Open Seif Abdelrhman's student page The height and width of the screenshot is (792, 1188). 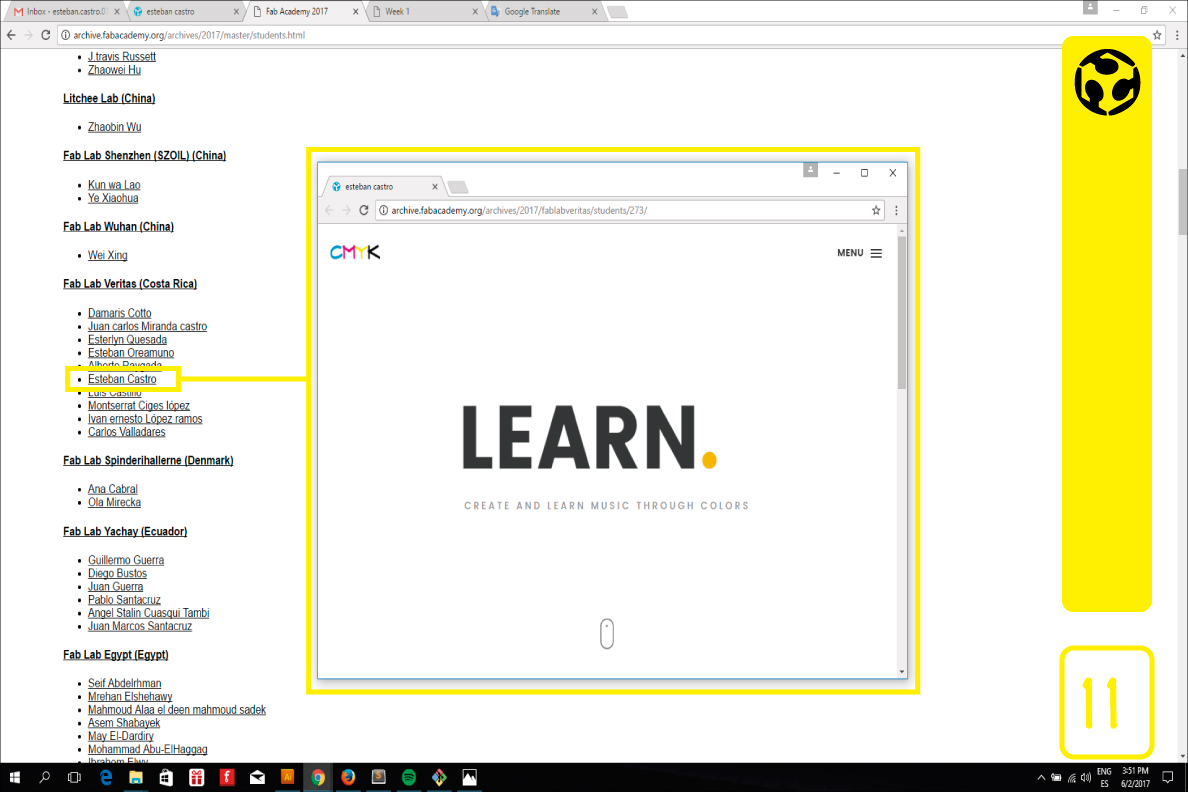click(124, 684)
